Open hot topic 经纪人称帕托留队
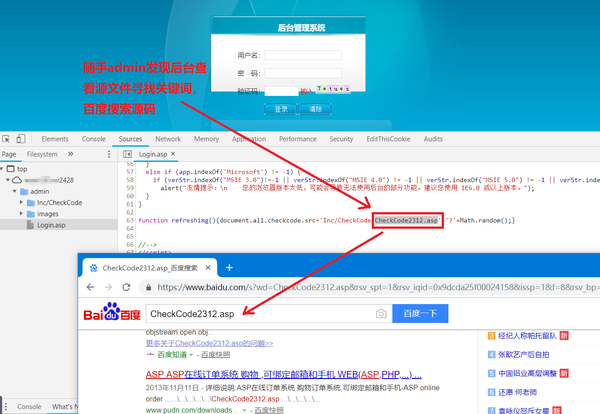 tap(527, 336)
